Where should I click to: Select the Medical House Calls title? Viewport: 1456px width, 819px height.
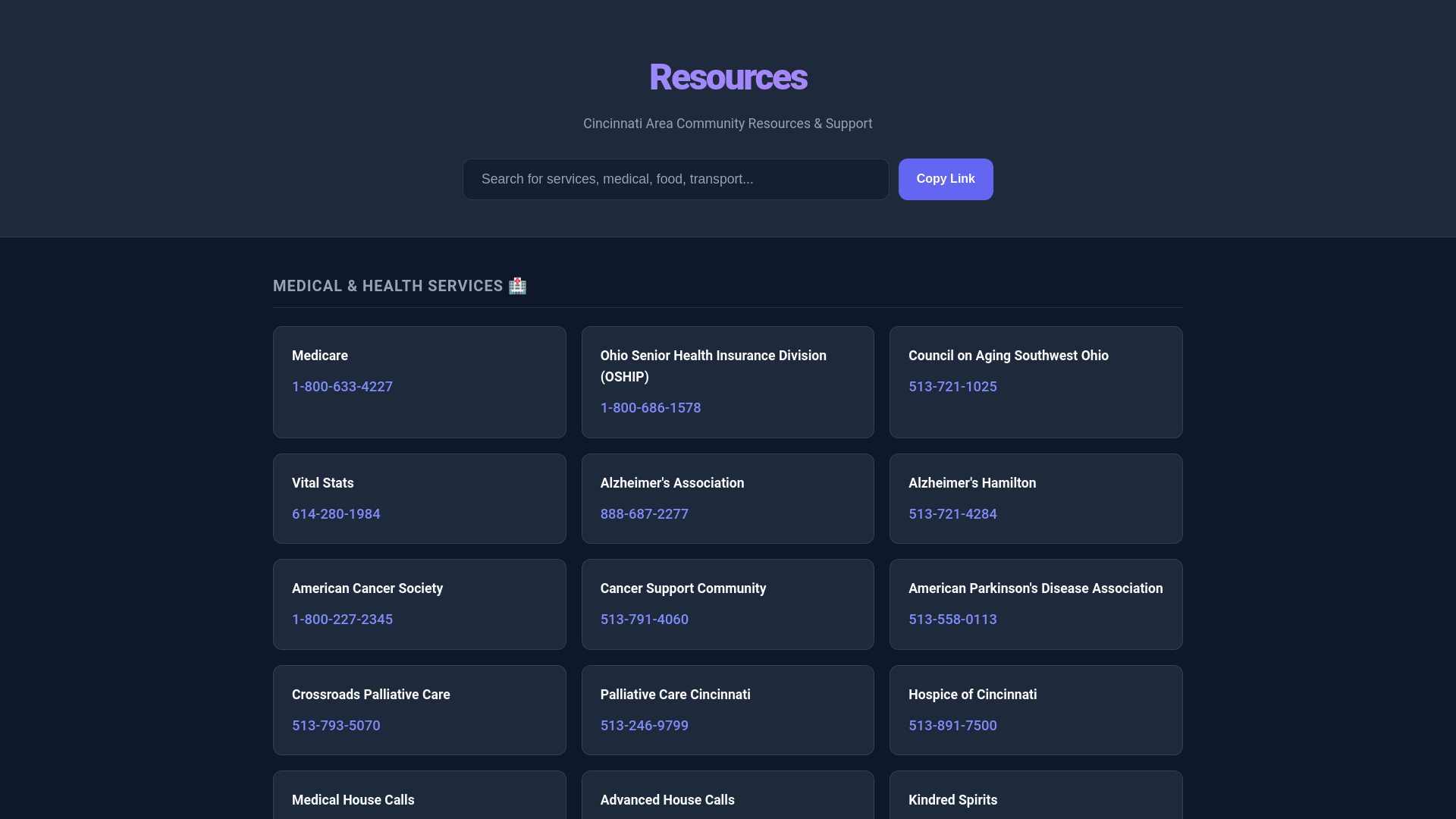[x=353, y=800]
